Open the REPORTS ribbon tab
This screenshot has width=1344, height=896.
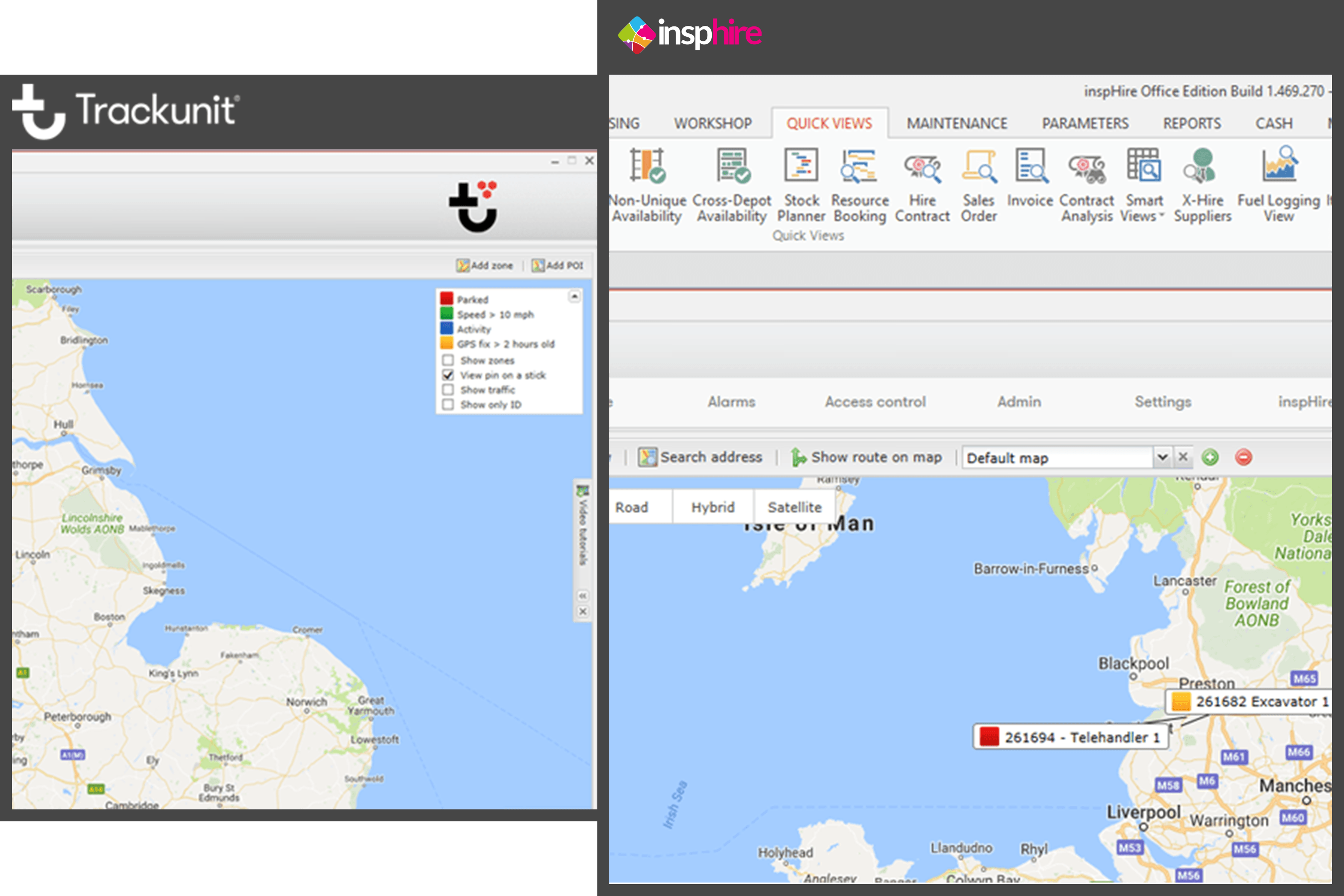point(1192,123)
